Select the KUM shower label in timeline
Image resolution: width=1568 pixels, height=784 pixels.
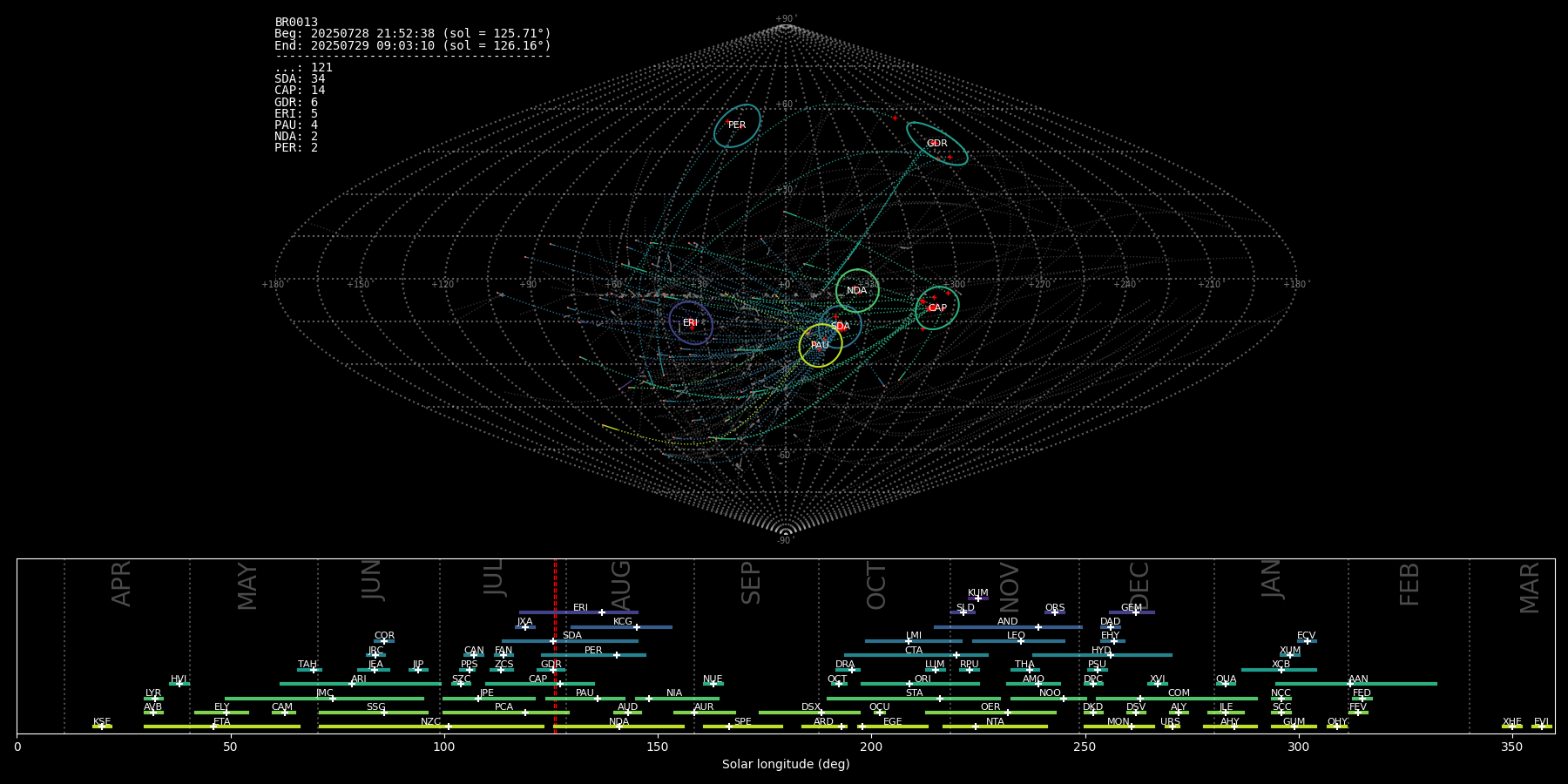tap(978, 593)
